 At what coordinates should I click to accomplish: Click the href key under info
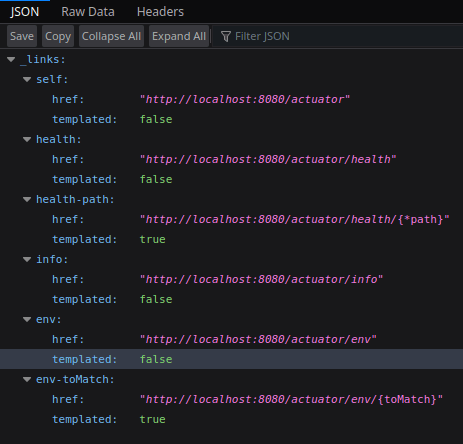click(x=68, y=279)
